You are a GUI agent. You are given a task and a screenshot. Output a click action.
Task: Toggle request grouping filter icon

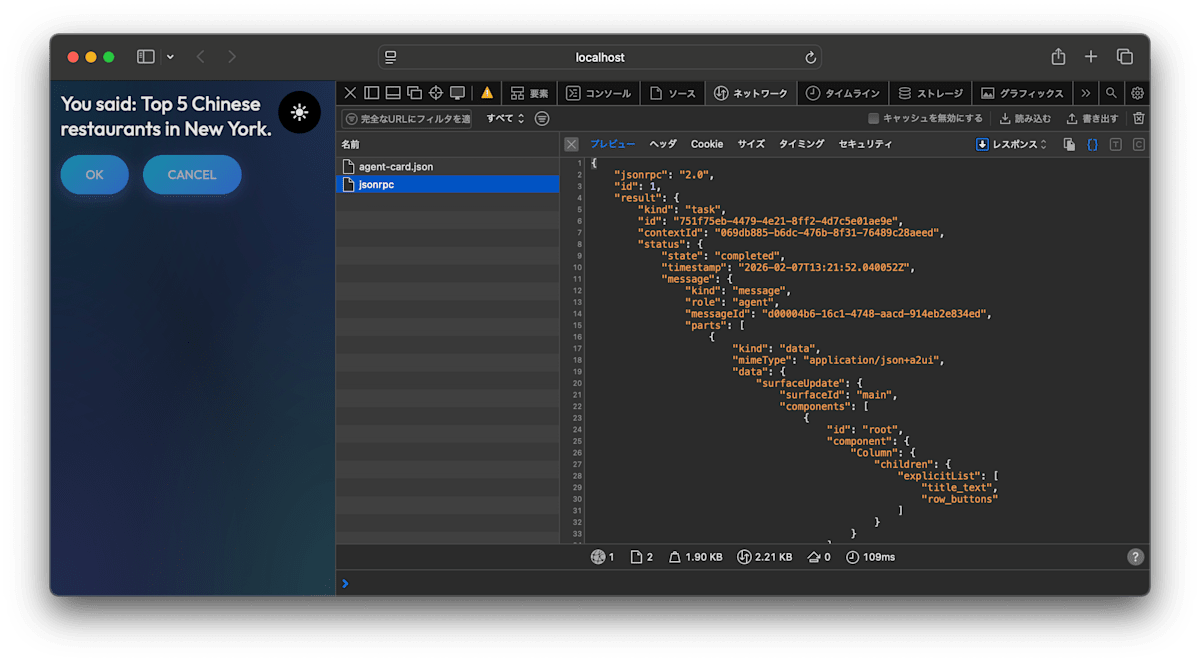pyautogui.click(x=542, y=119)
